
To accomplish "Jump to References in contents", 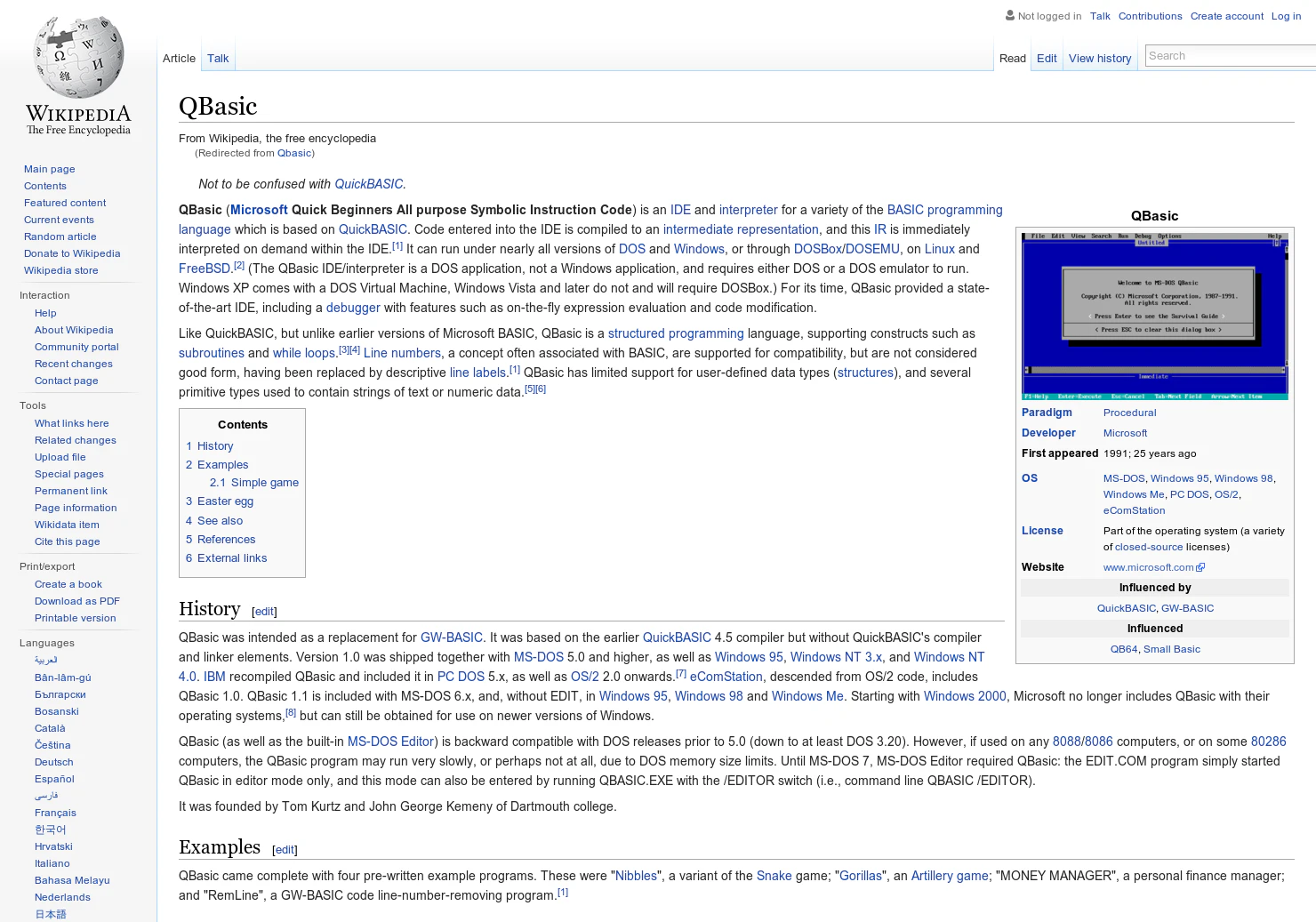I will (x=220, y=540).
